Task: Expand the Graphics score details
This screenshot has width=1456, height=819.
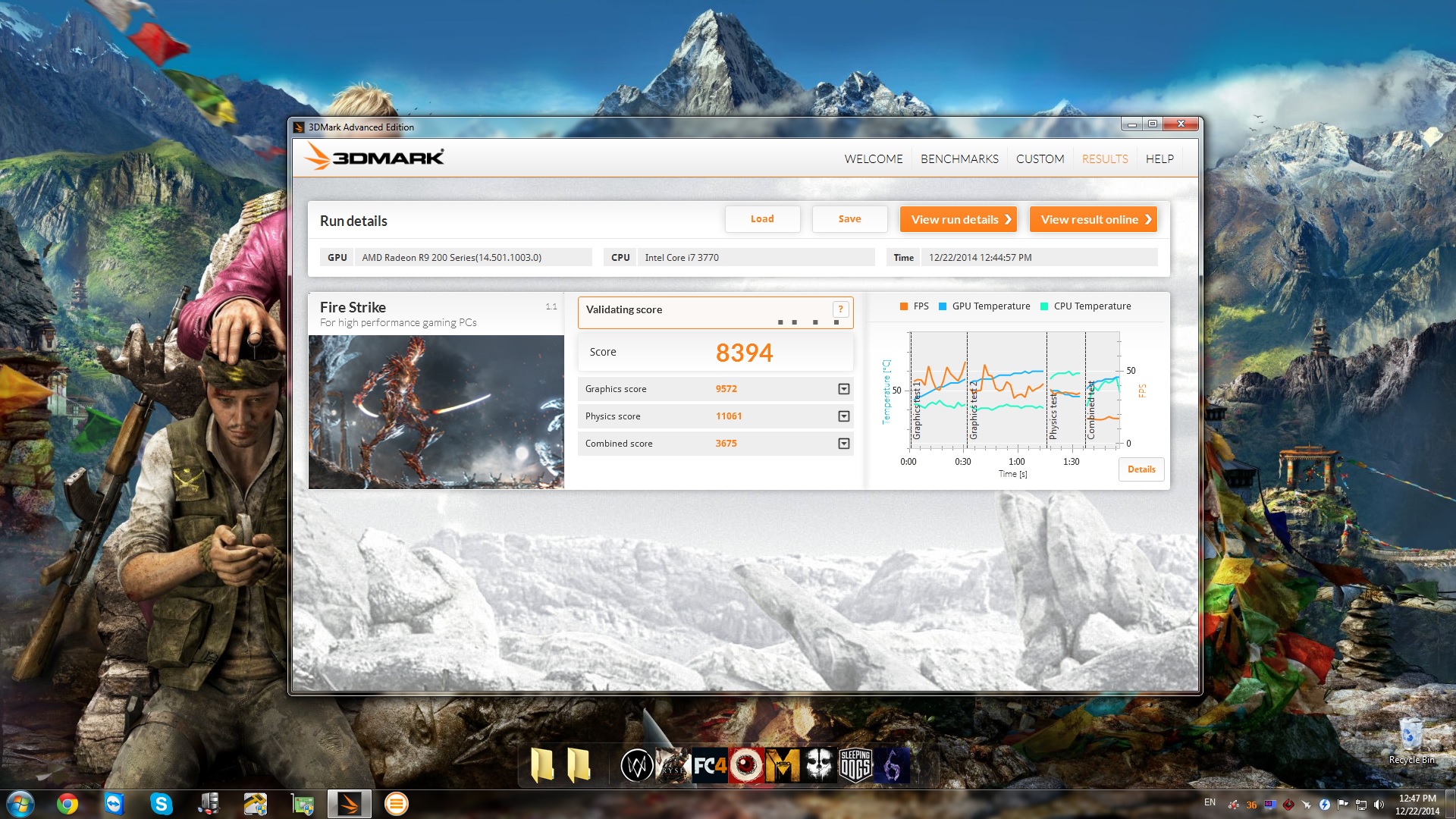Action: coord(843,389)
